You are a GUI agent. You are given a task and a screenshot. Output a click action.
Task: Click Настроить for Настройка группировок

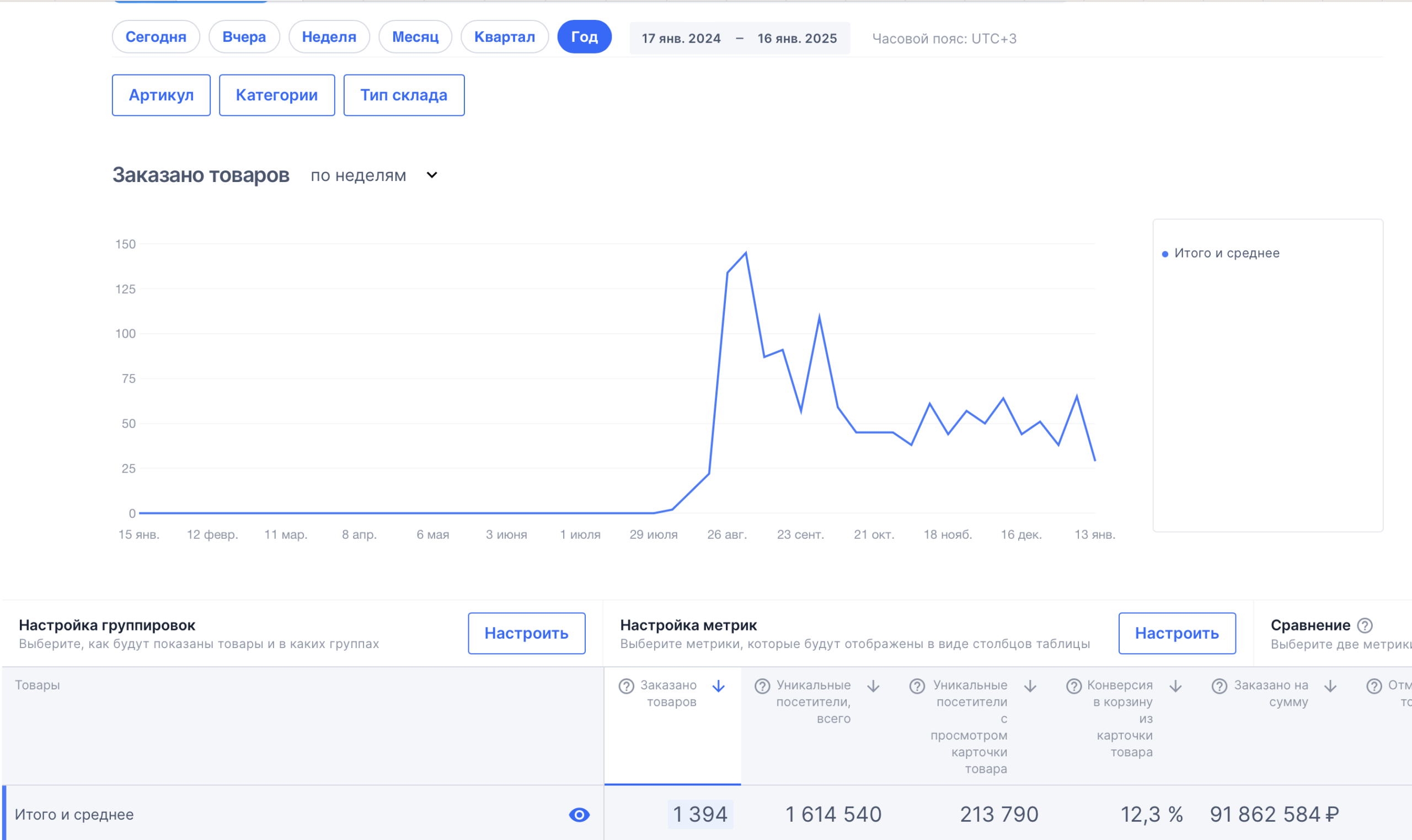pyautogui.click(x=526, y=633)
